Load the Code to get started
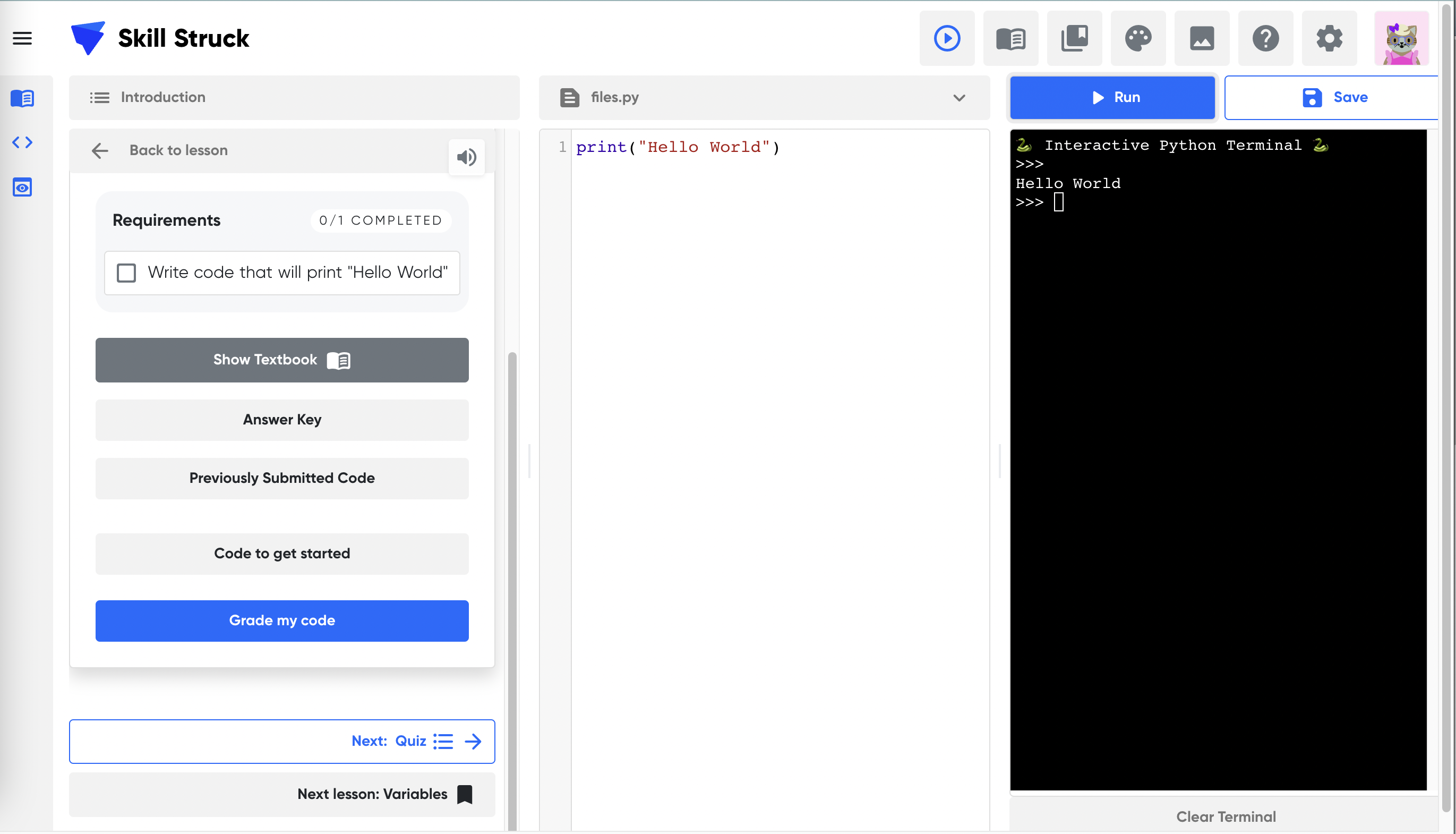 (282, 554)
